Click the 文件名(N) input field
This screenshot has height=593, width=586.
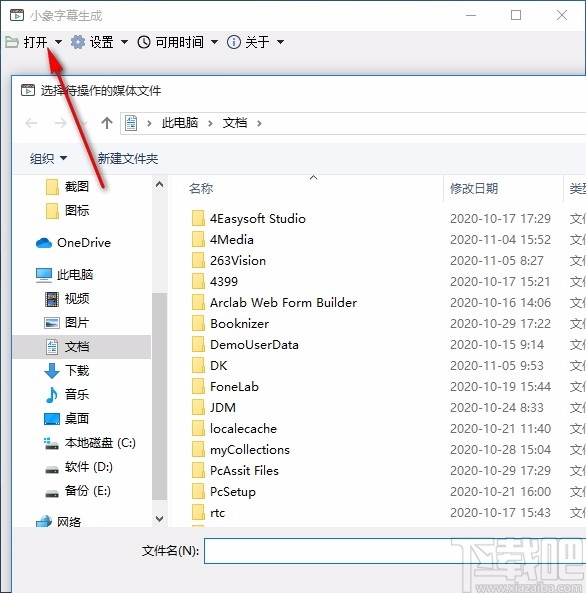pyautogui.click(x=395, y=551)
